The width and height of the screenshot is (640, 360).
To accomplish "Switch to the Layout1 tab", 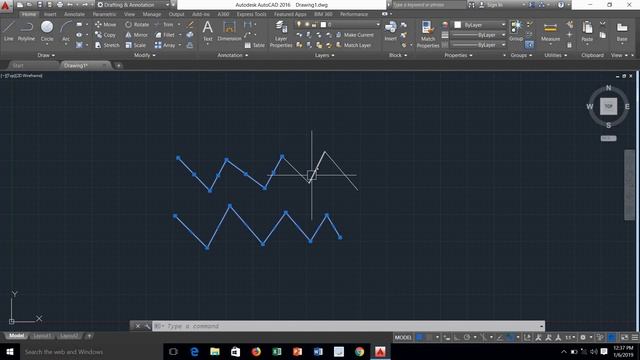I will tap(42, 336).
